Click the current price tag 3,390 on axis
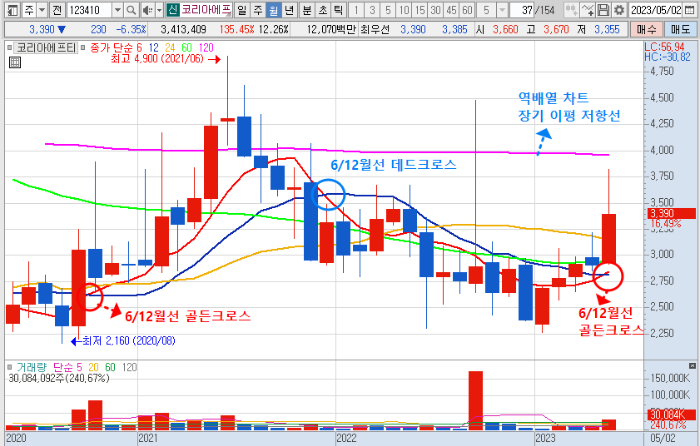This screenshot has height=446, width=700. click(x=670, y=213)
